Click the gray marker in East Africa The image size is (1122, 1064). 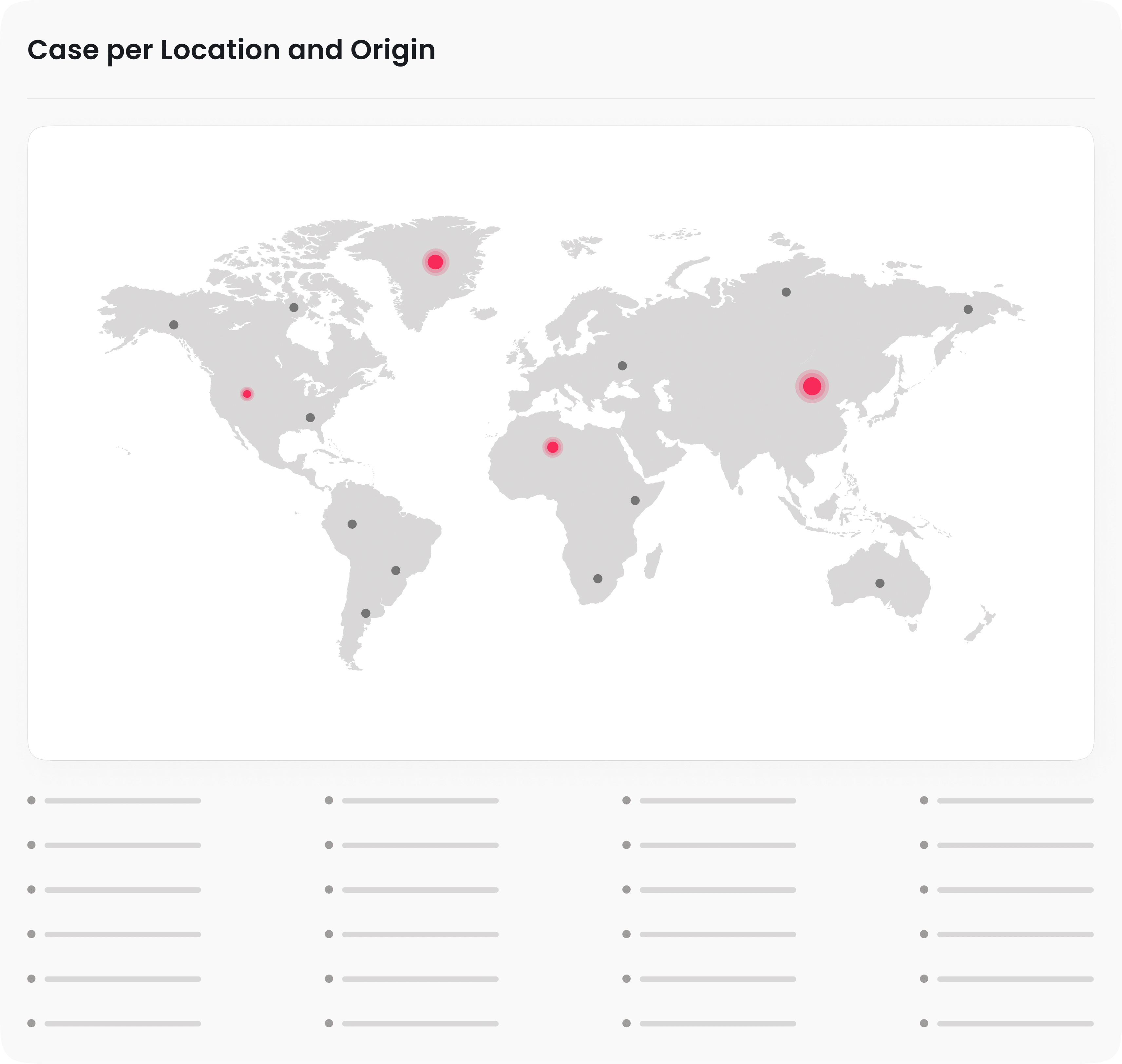pyautogui.click(x=635, y=500)
